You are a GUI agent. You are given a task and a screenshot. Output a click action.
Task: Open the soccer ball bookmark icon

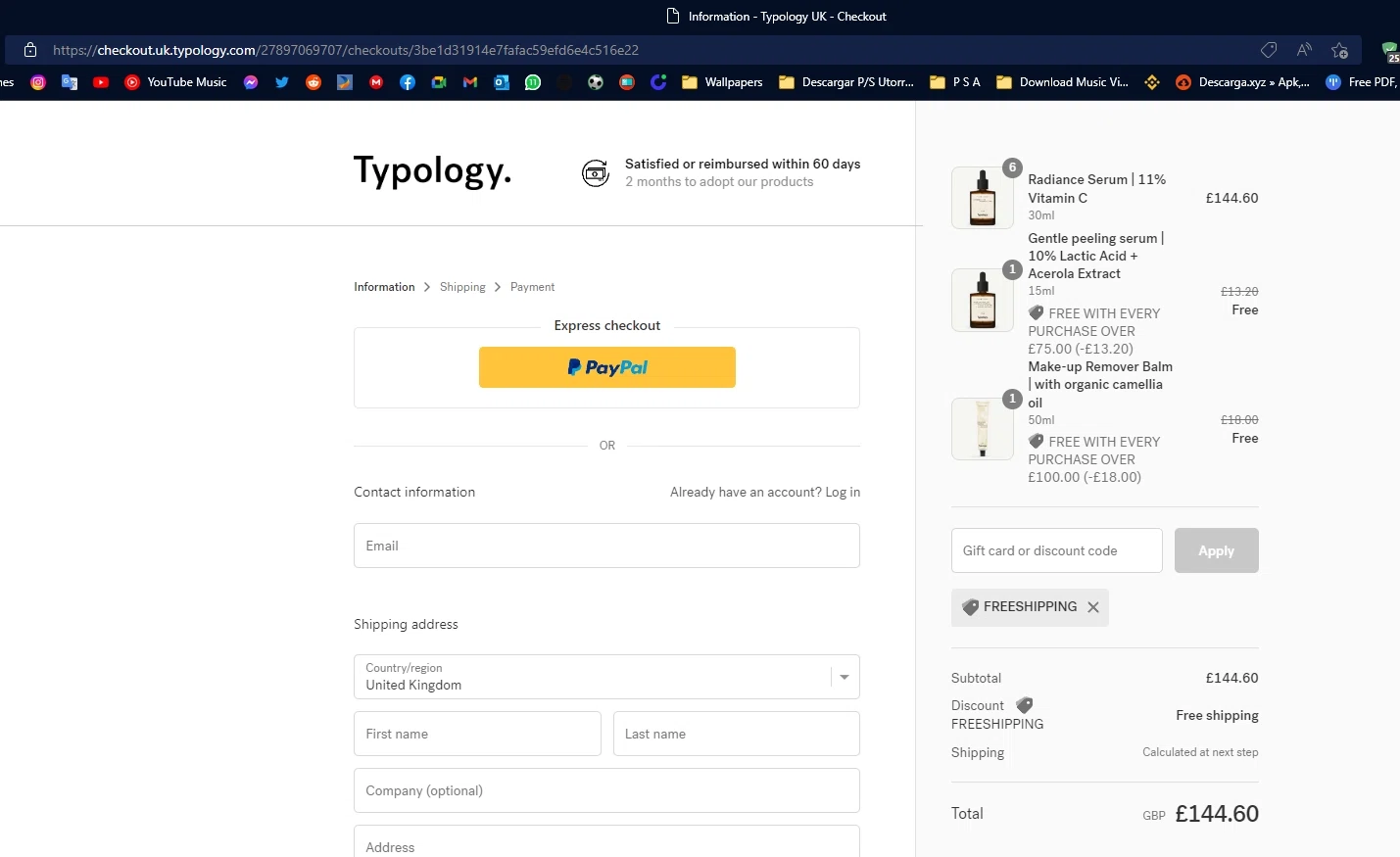pyautogui.click(x=596, y=82)
